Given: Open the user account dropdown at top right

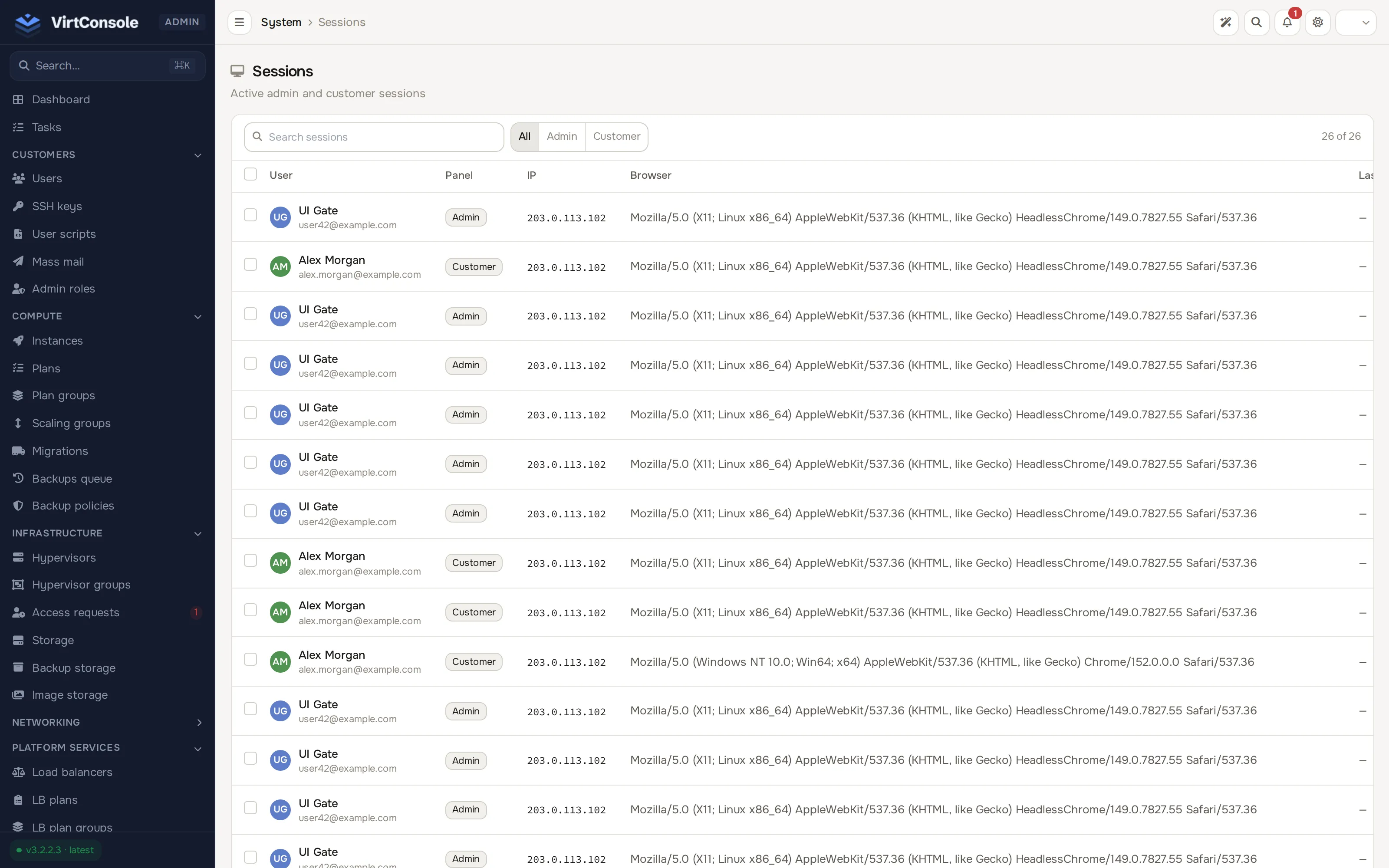Looking at the screenshot, I should (x=1356, y=23).
